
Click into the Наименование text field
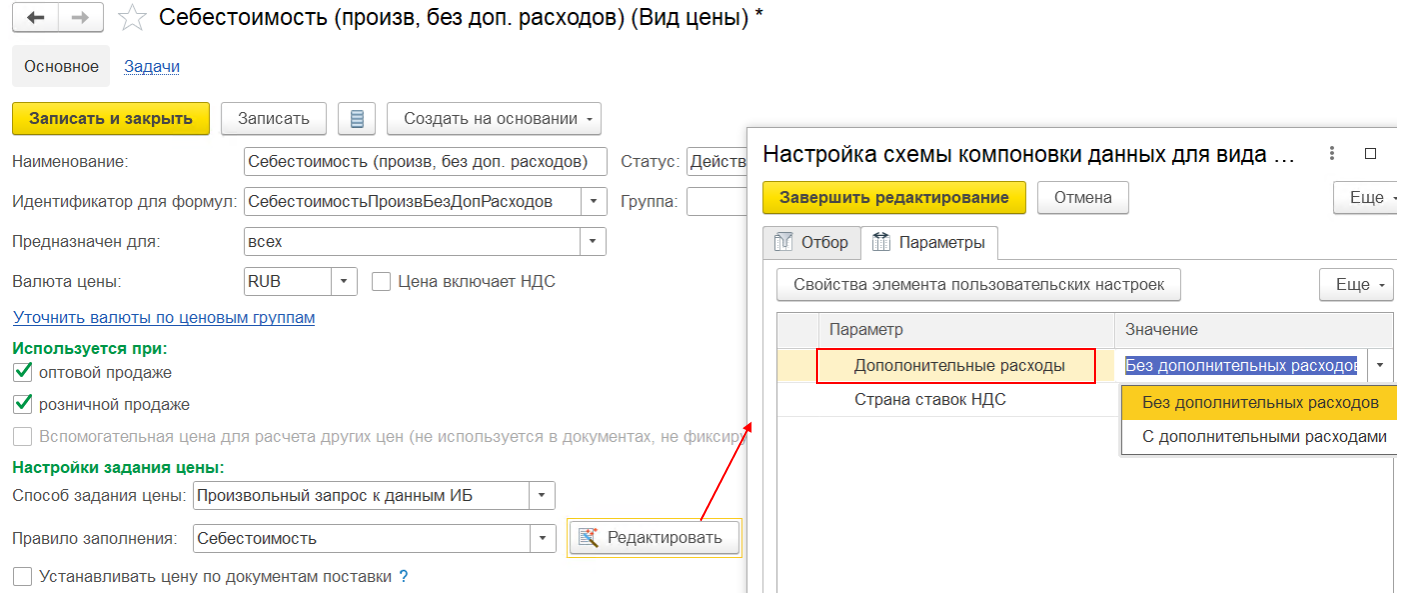click(x=425, y=162)
